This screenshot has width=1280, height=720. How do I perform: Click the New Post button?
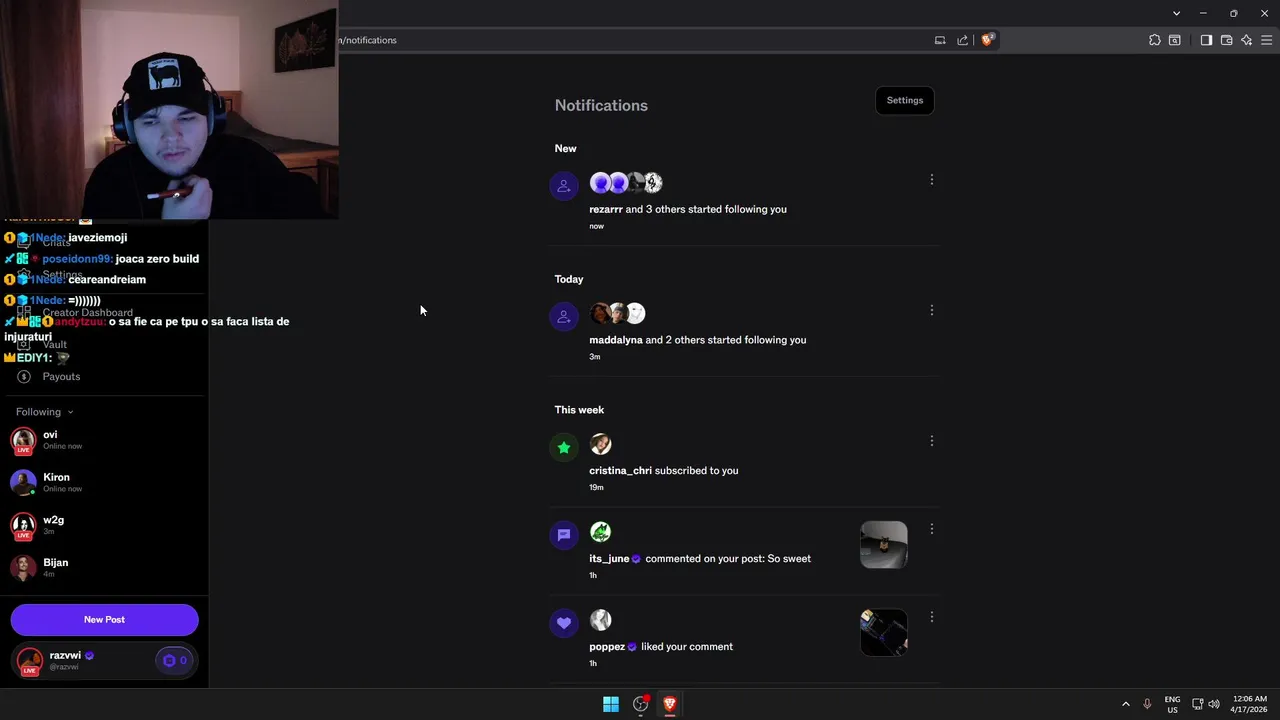tap(104, 619)
